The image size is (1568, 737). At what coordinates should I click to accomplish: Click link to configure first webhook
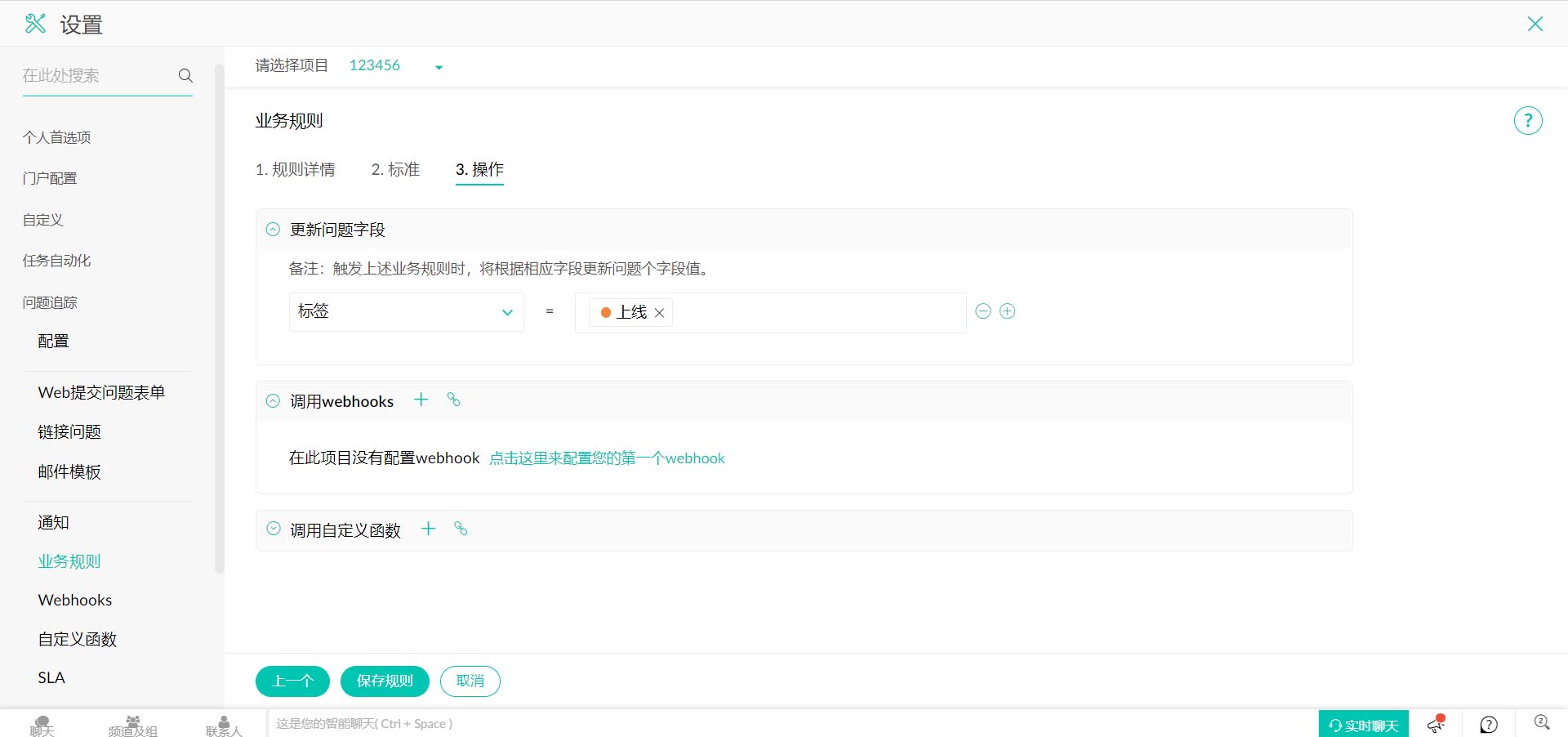607,458
